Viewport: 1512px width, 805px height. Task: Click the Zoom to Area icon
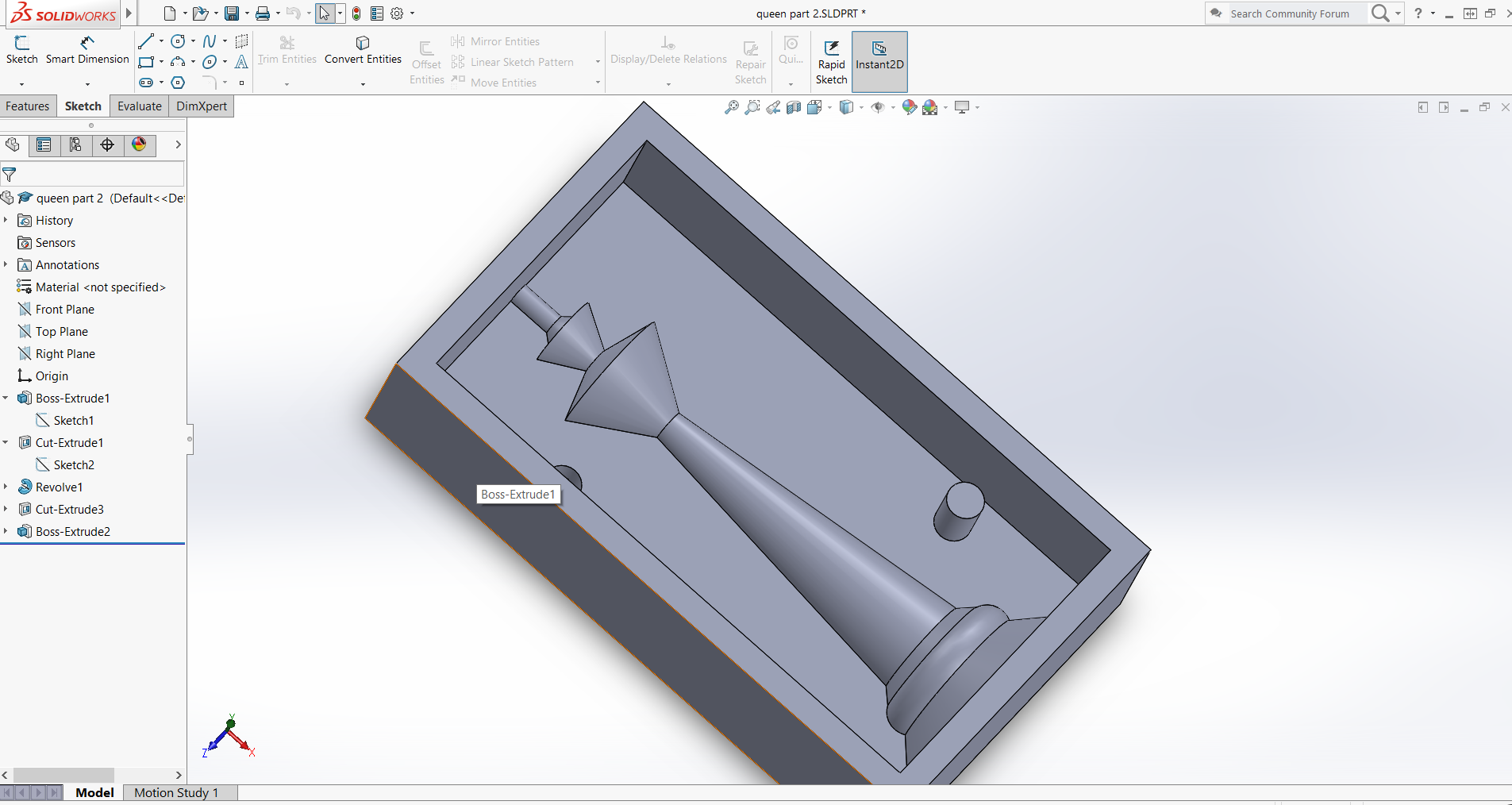tap(752, 107)
